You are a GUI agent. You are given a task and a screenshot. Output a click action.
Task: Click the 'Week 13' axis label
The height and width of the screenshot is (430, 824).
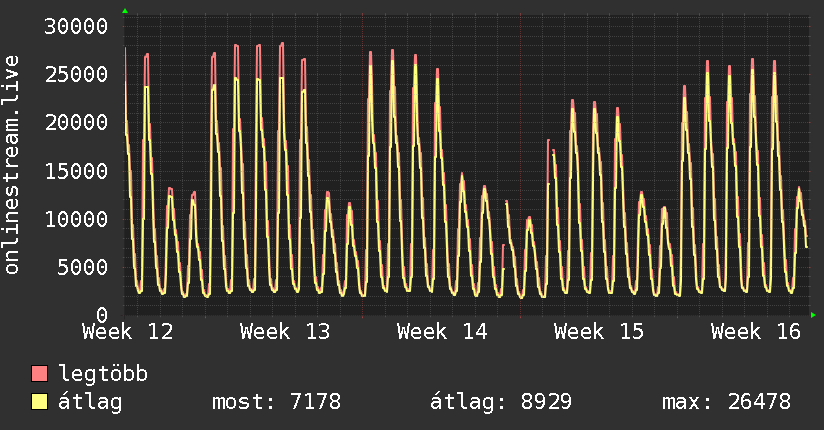[285, 332]
